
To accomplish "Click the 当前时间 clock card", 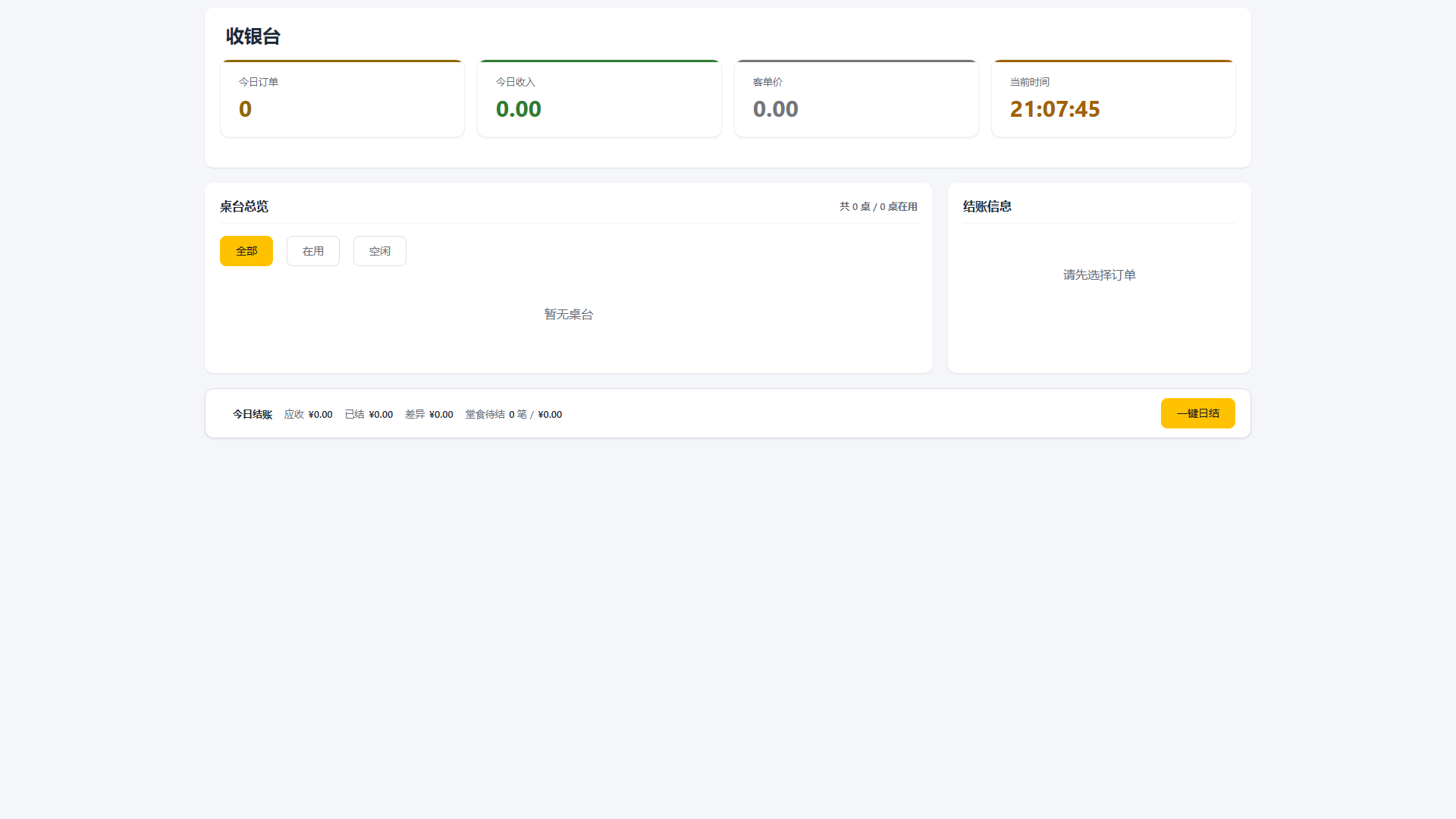I will coord(1113,99).
